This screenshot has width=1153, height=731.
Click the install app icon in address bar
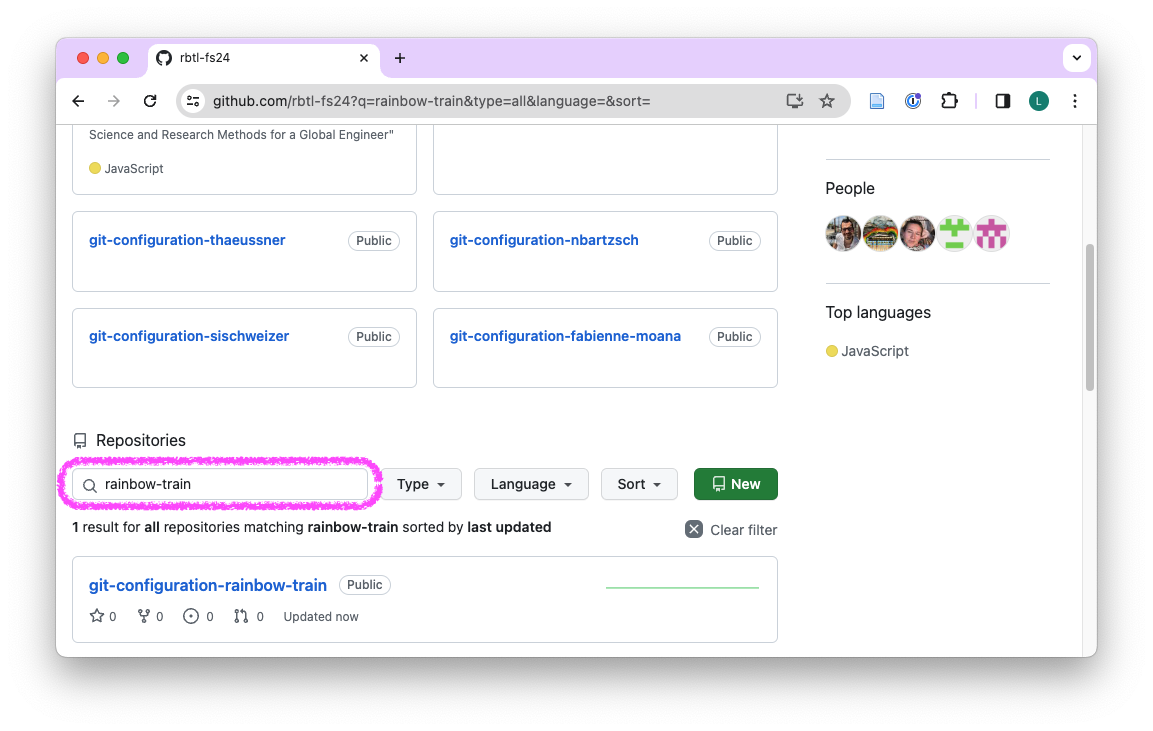click(x=795, y=101)
